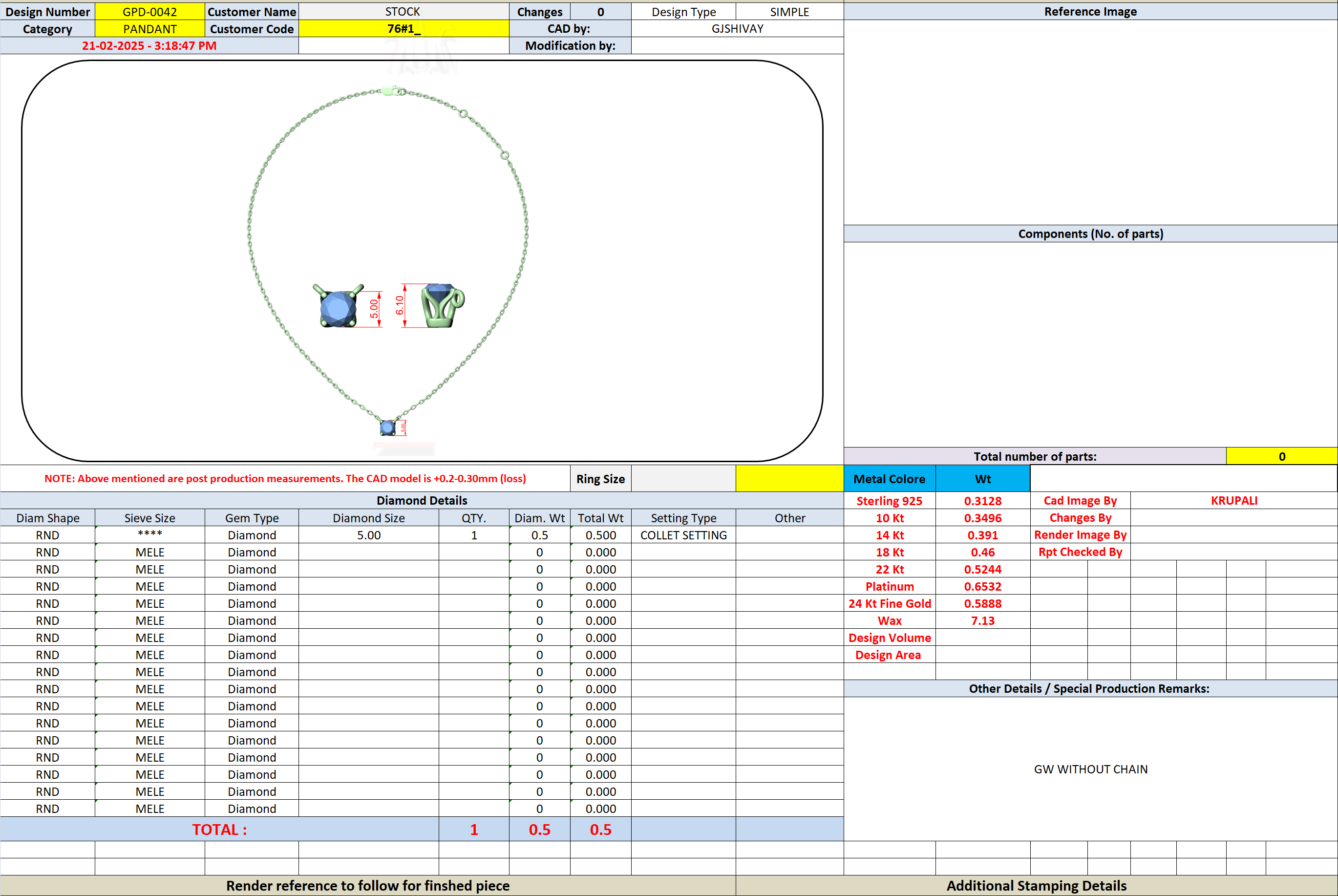Viewport: 1338px width, 896px height.
Task: Click the GJSHIVAY CAD by cell
Action: 737,28
